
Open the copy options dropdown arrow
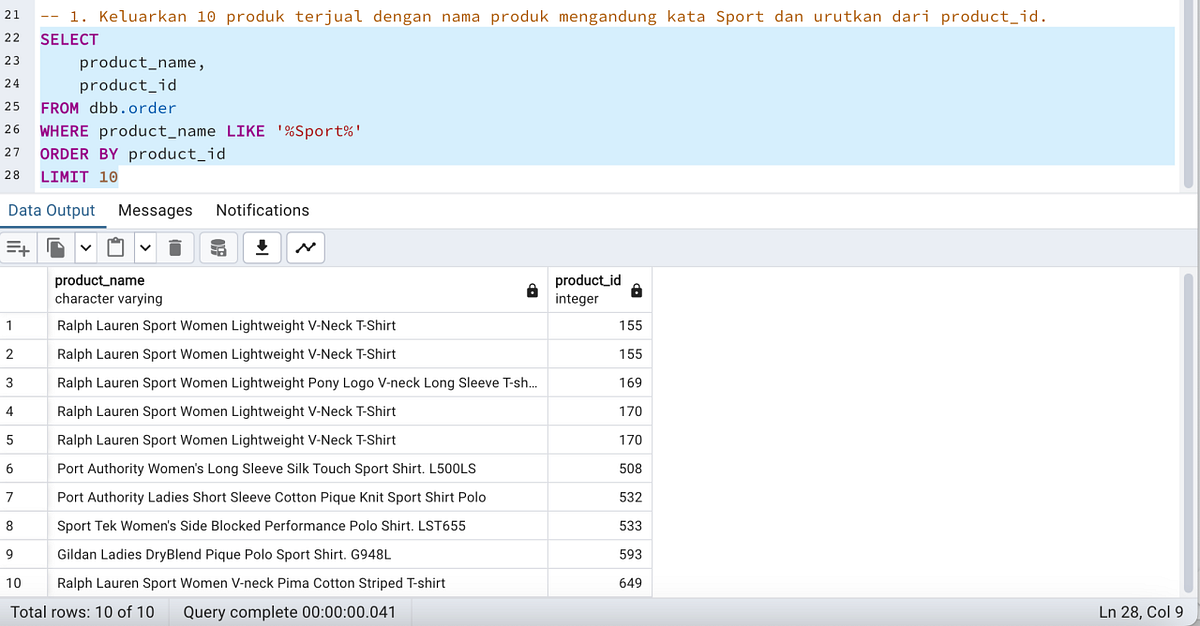click(x=85, y=247)
